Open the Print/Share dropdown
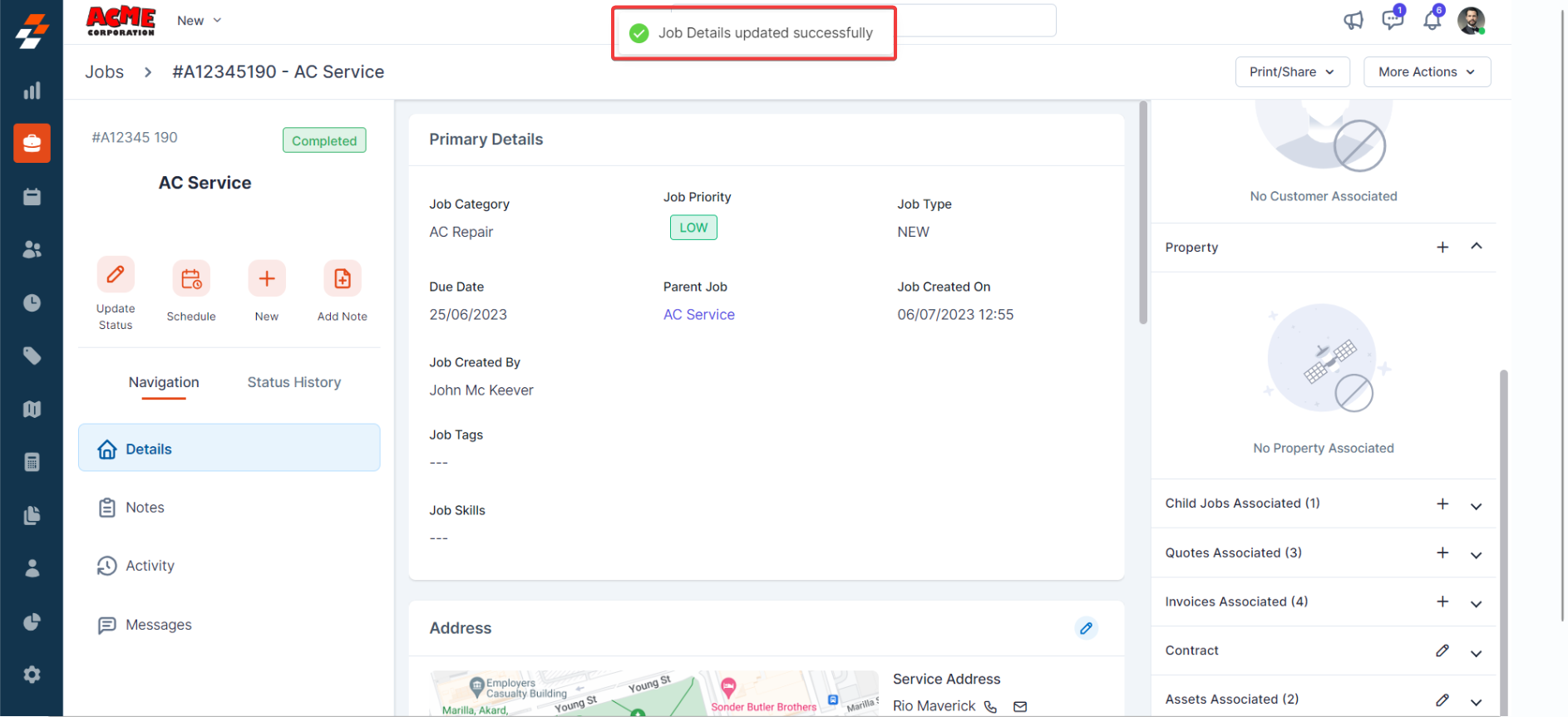This screenshot has height=717, width=1568. coord(1292,72)
